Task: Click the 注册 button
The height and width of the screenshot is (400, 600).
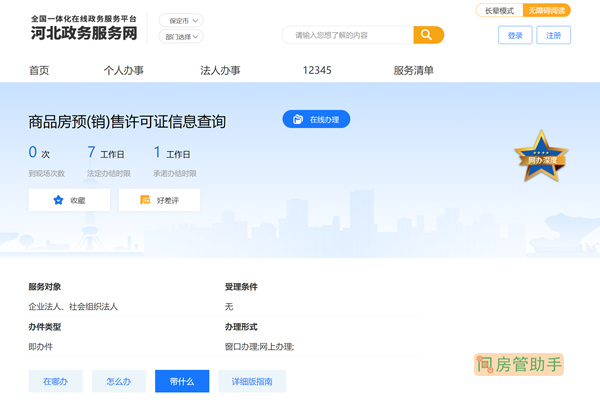Action: [553, 35]
